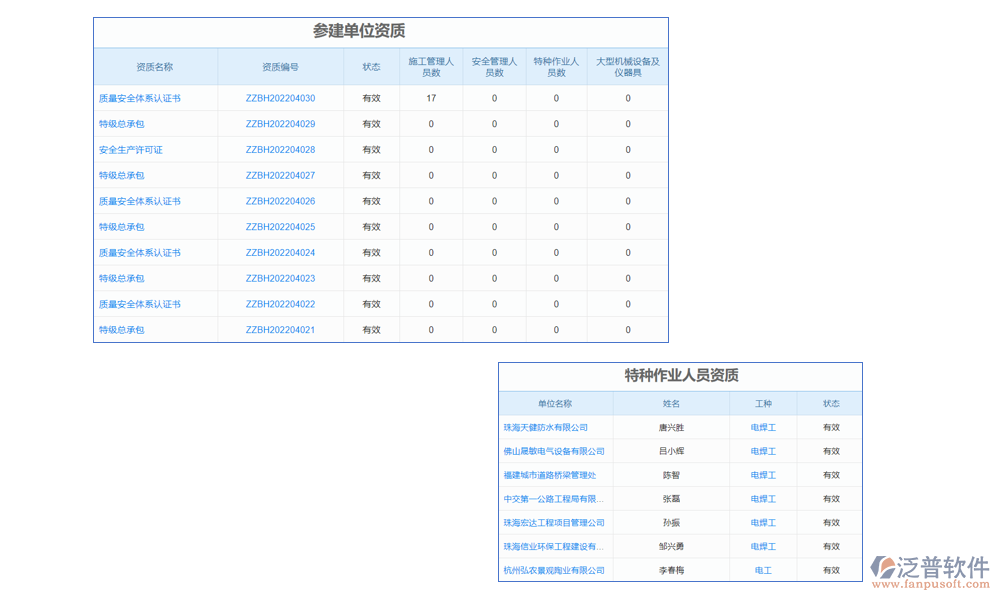Select 电工 work type for 李春梅
The image size is (1000, 600).
click(763, 570)
